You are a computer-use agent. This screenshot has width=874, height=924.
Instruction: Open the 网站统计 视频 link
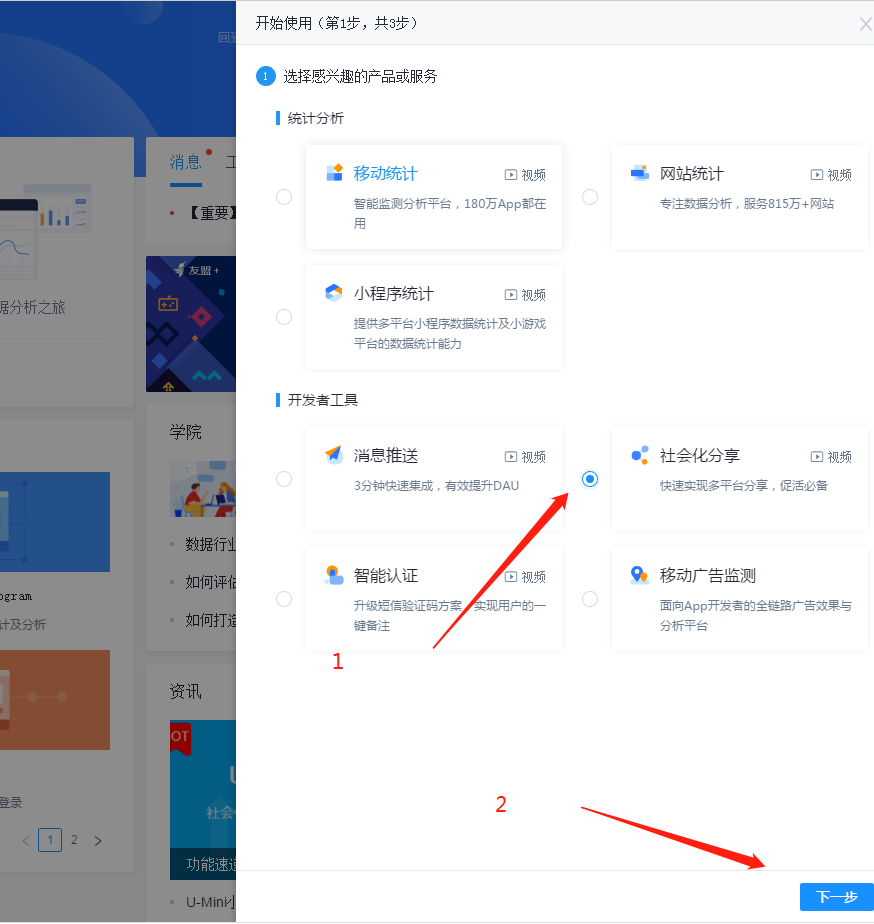coord(831,174)
